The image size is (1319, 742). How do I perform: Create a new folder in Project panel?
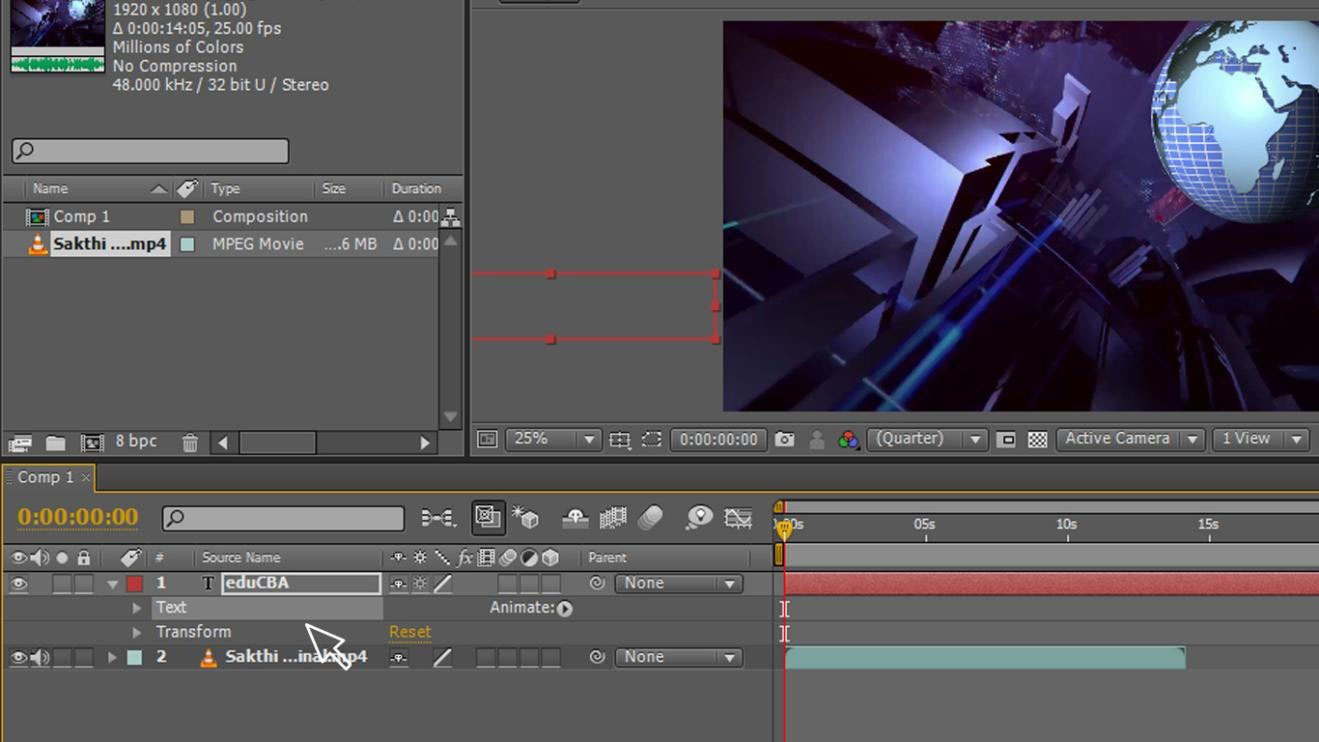(x=55, y=443)
